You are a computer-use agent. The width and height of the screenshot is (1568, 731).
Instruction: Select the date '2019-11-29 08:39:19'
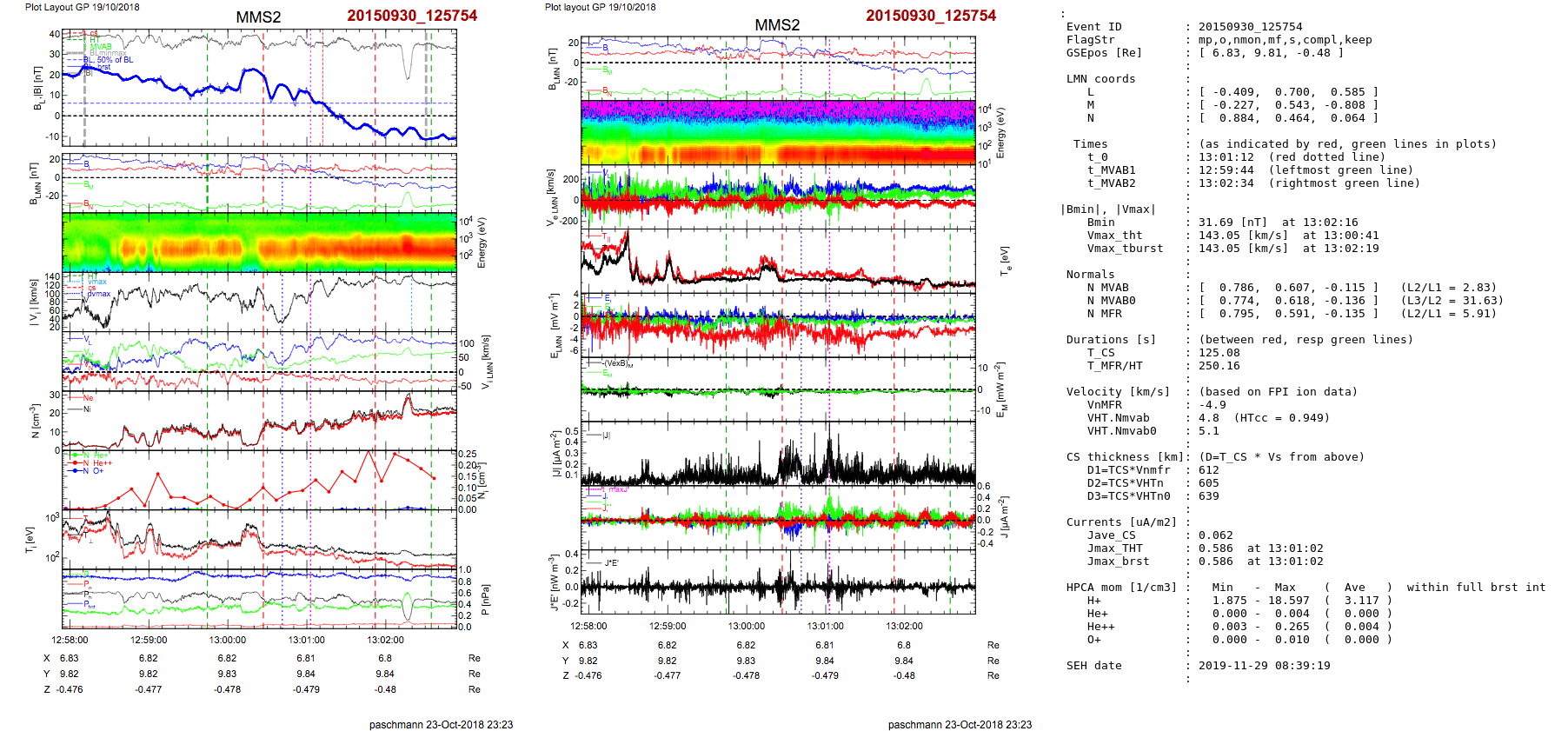tap(1265, 666)
